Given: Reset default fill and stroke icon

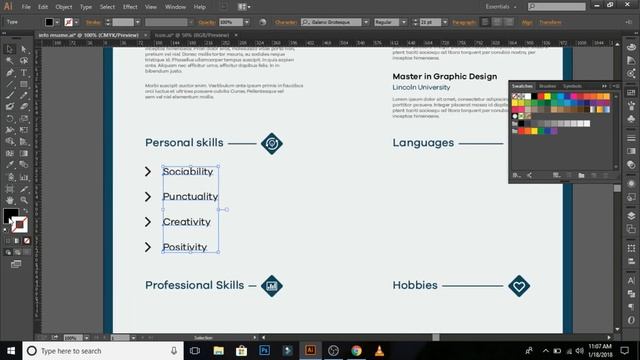Looking at the screenshot, I should pyautogui.click(x=5, y=230).
